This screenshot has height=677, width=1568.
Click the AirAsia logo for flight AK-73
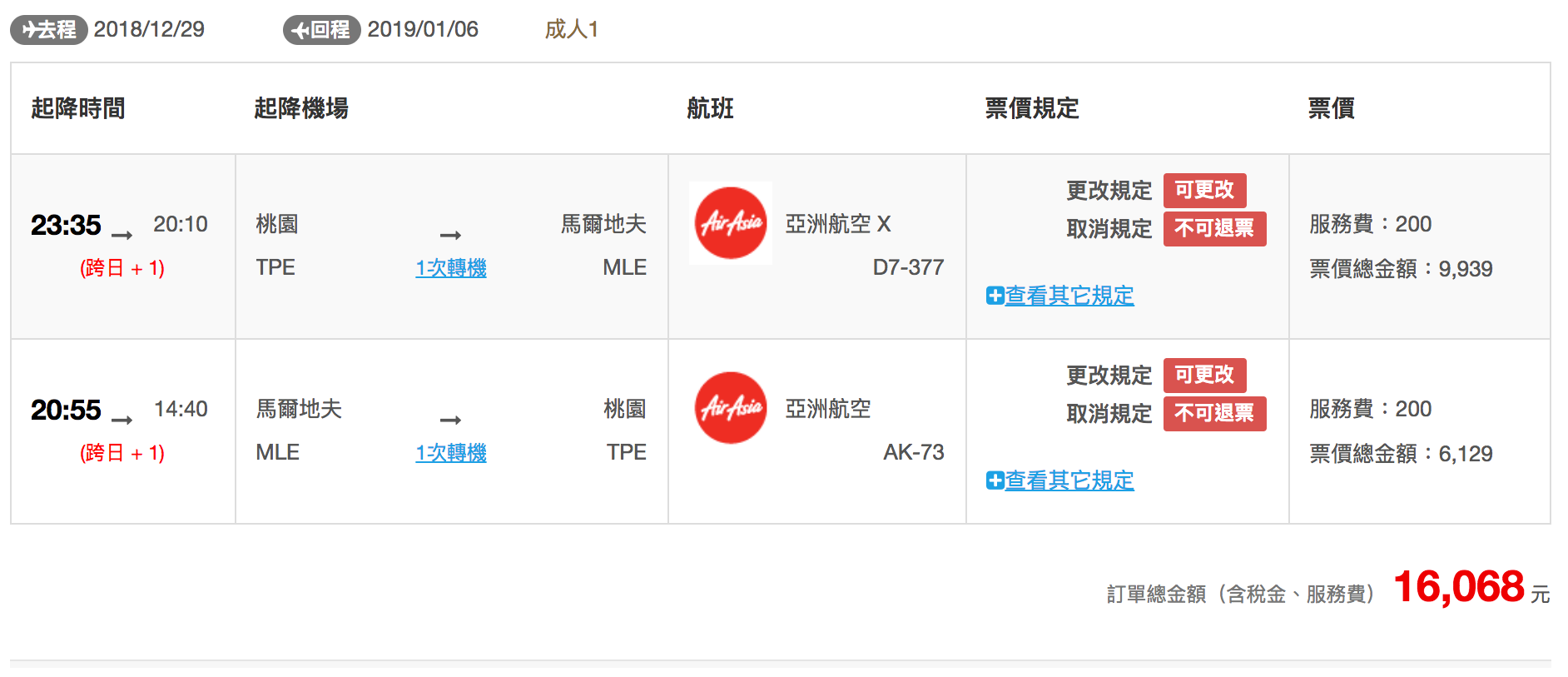731,408
